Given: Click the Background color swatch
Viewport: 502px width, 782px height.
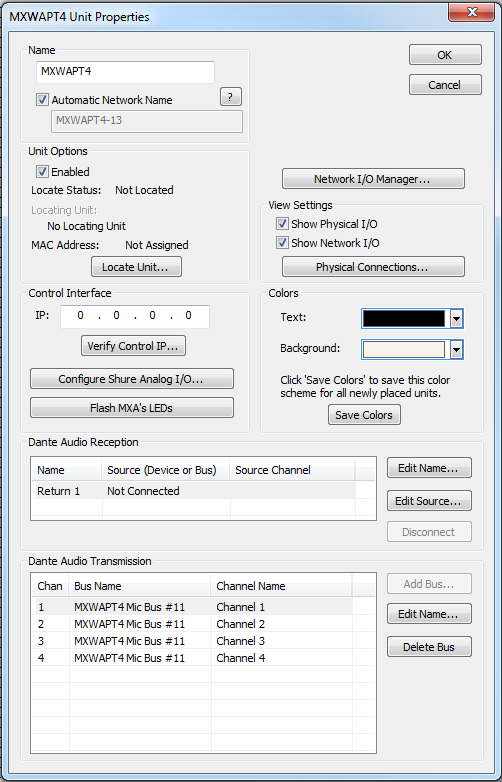Looking at the screenshot, I should 404,349.
